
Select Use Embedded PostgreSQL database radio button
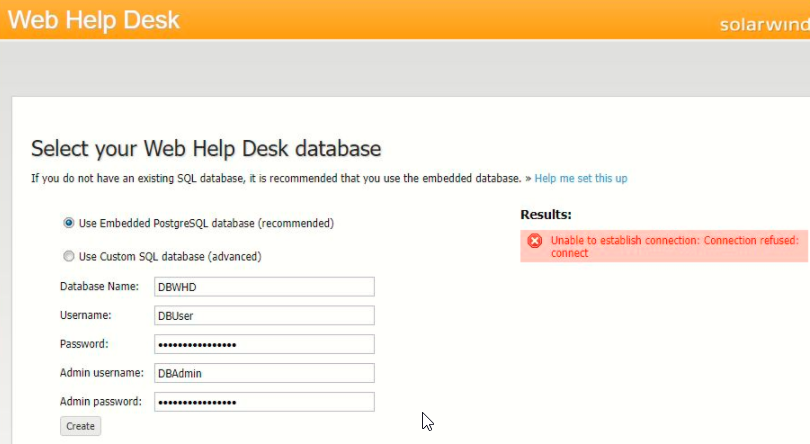pyautogui.click(x=69, y=223)
